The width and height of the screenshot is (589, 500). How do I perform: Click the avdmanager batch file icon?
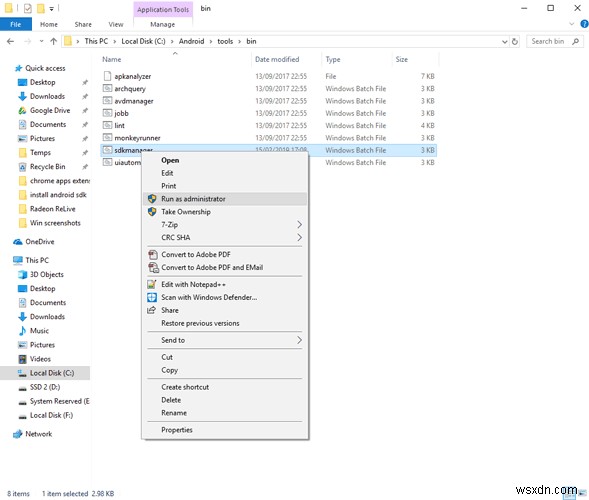[x=107, y=101]
